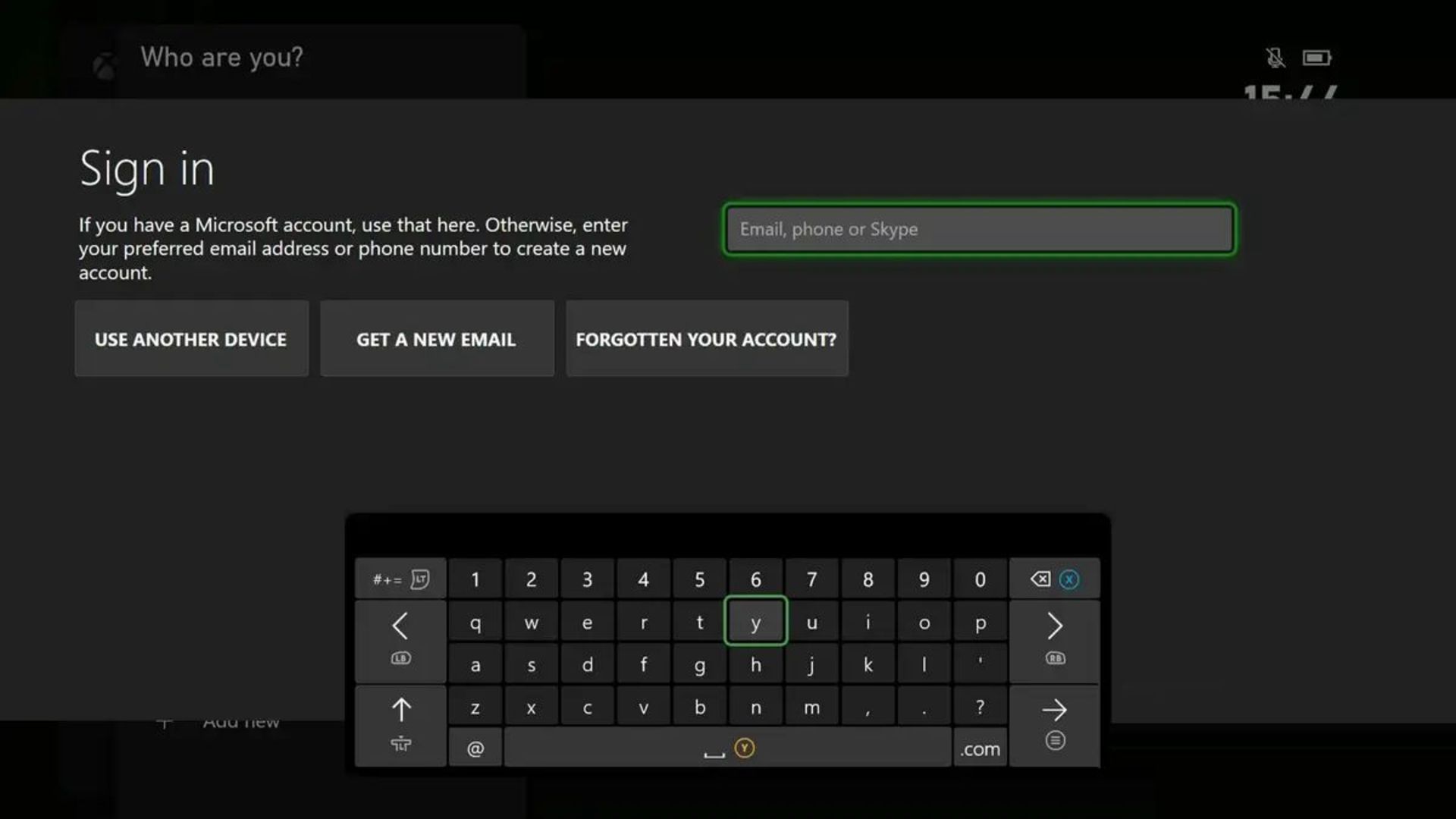Tap the p key
1456x819 pixels.
[x=981, y=623]
